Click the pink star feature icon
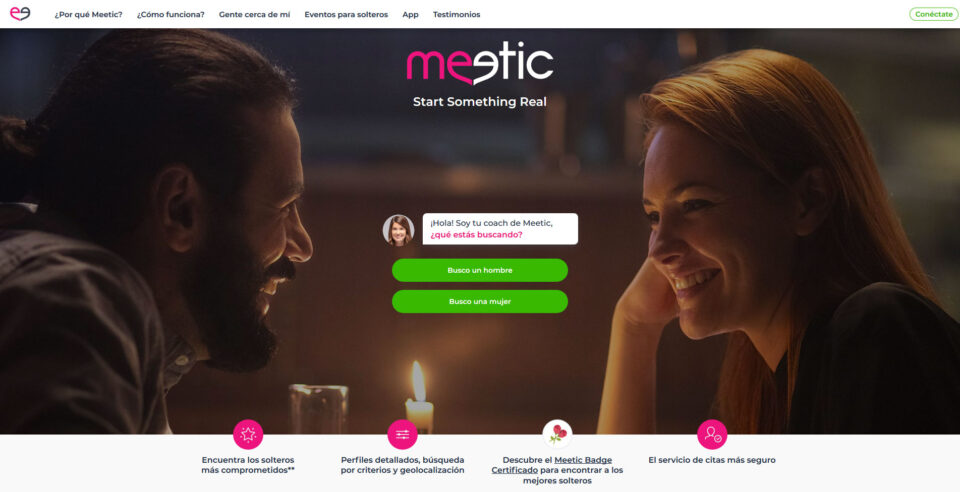This screenshot has width=960, height=492. pyautogui.click(x=248, y=434)
